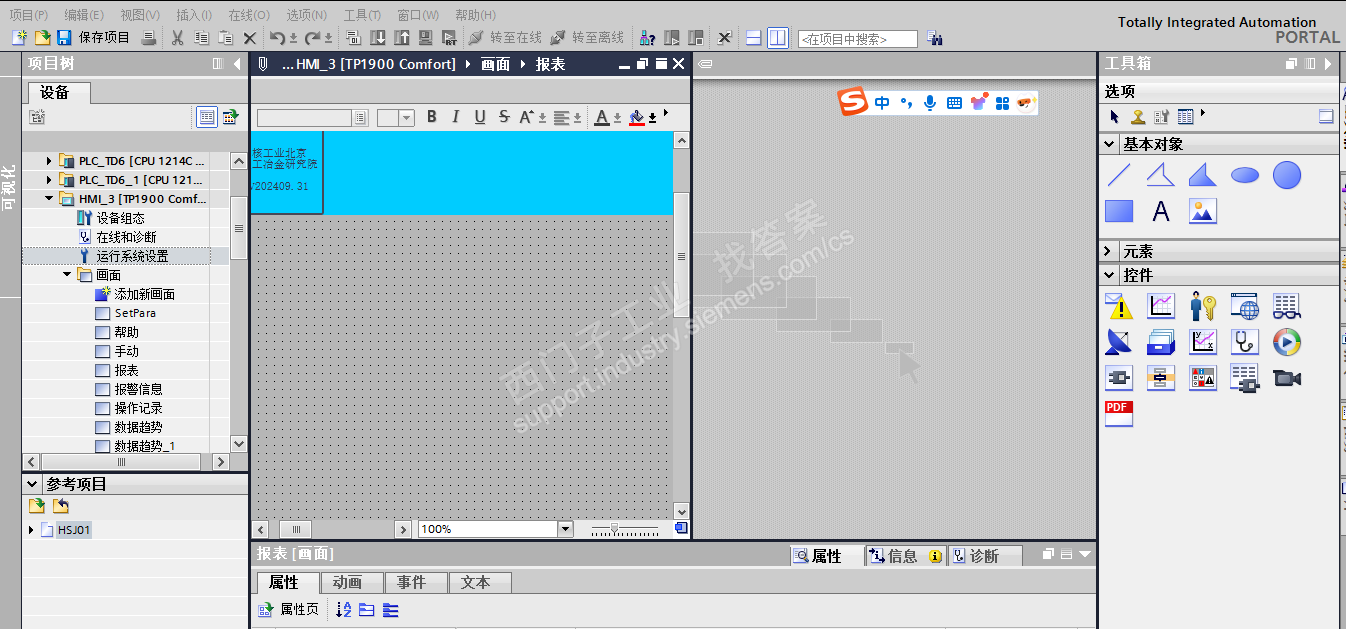Collapse the 基本对象 toolbox section
Screen dimensions: 1346x629
(x=1110, y=144)
